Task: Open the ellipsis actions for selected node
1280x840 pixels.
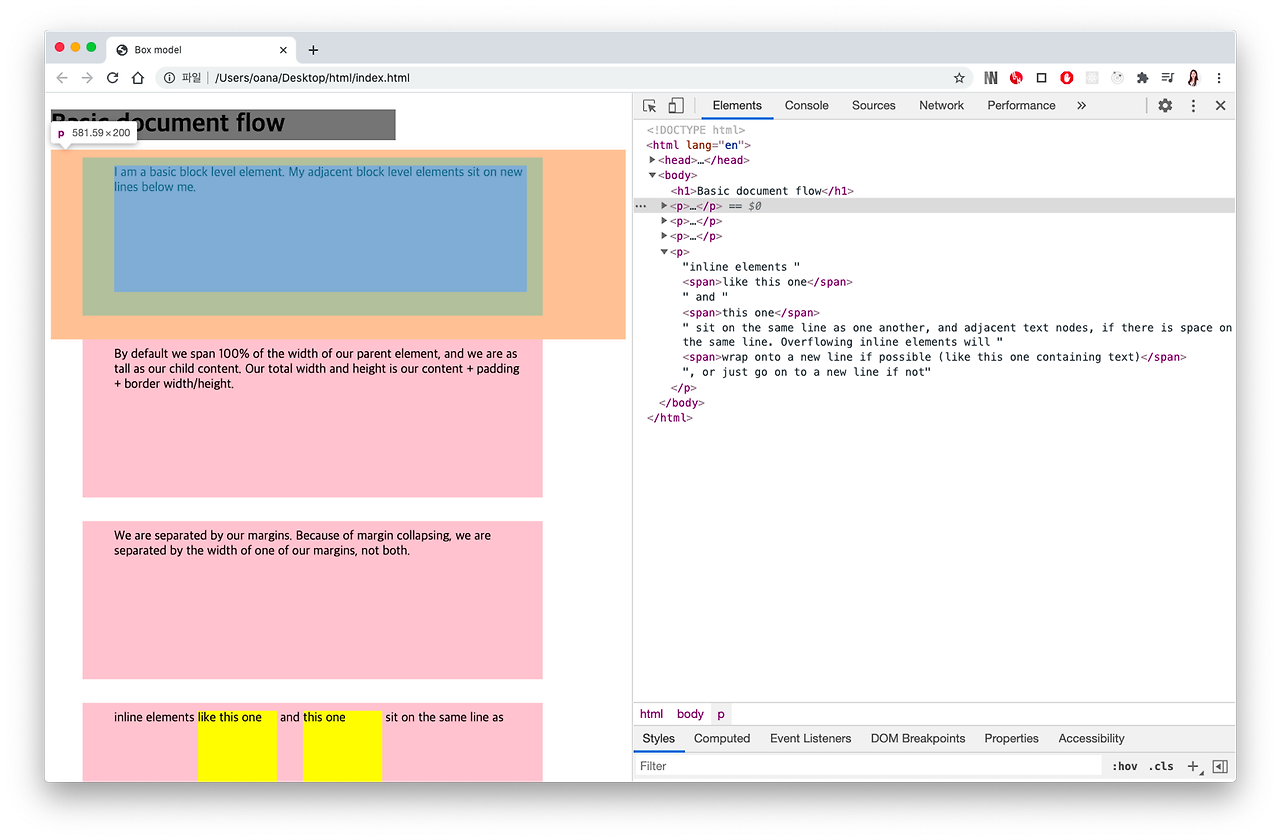Action: point(641,206)
